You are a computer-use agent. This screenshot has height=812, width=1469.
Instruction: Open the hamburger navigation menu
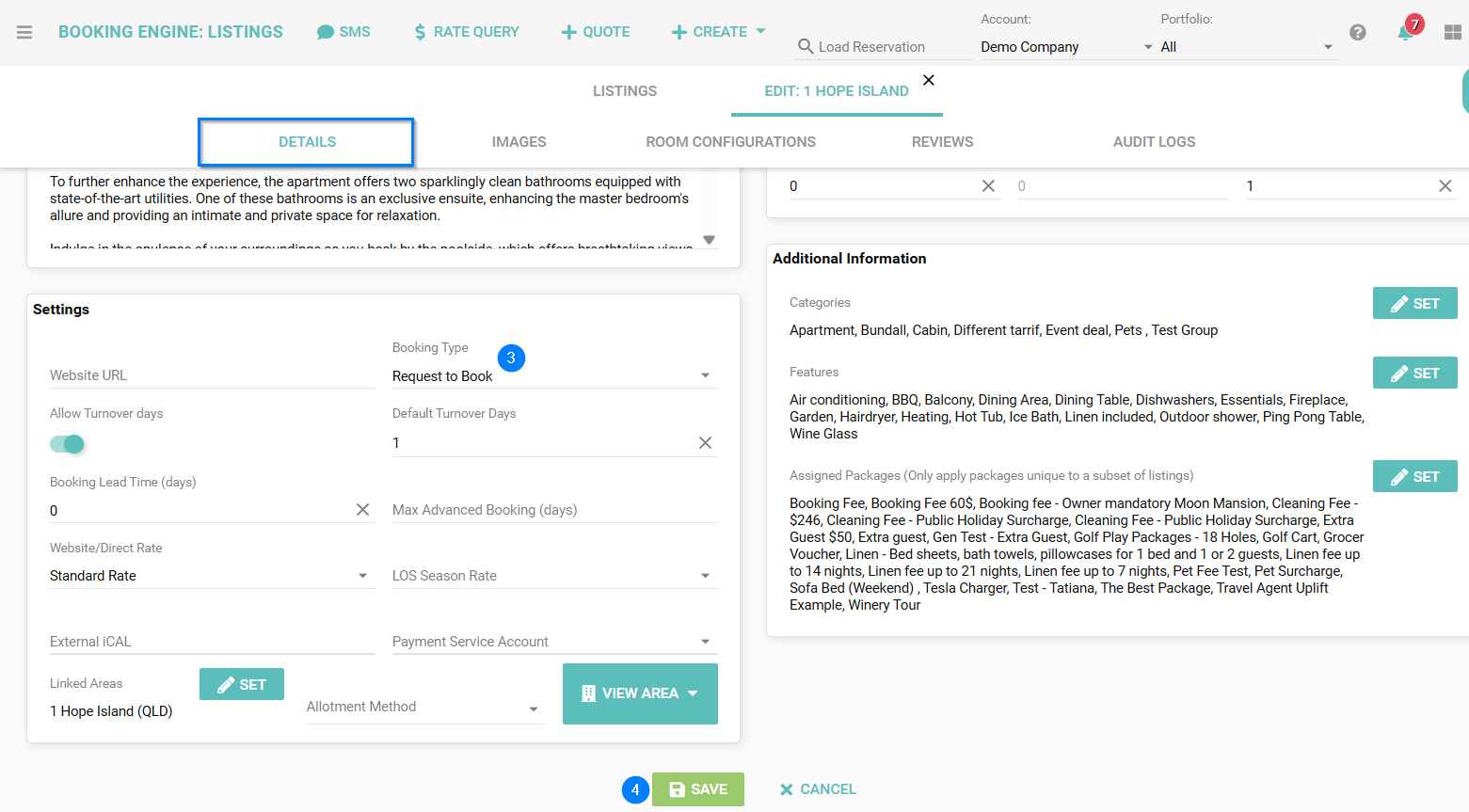tap(24, 32)
